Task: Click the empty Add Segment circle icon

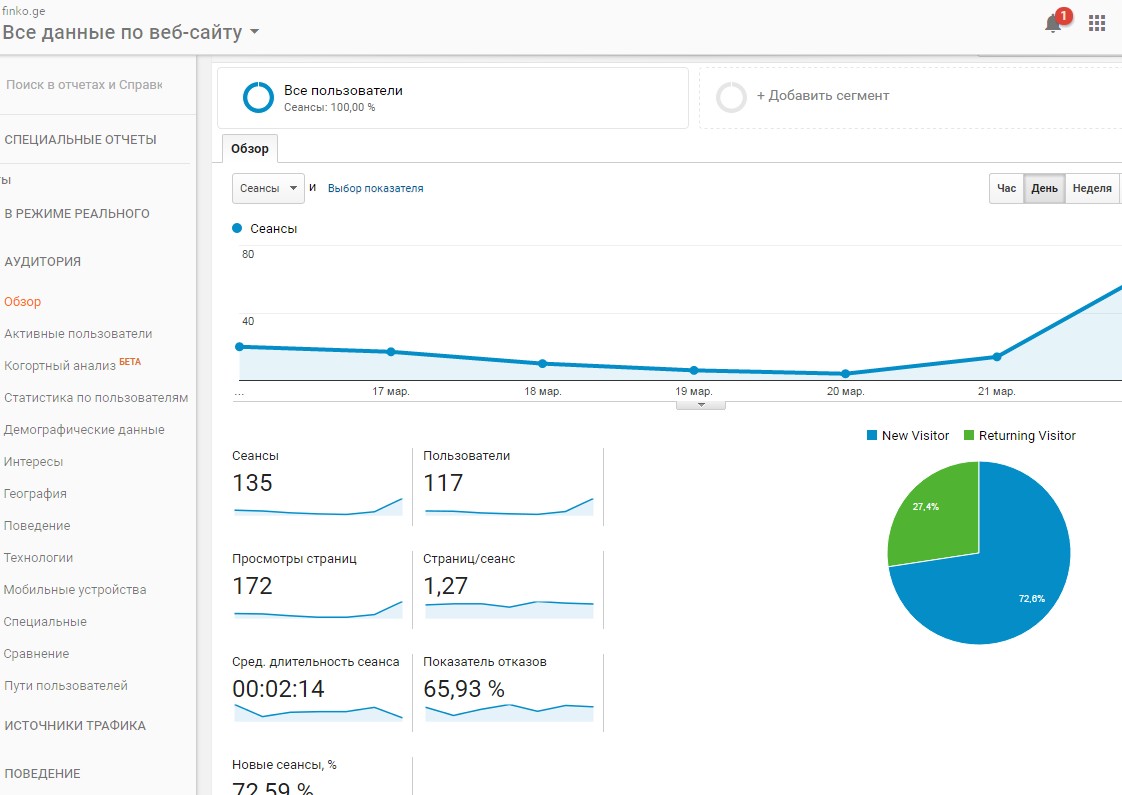Action: pos(732,97)
